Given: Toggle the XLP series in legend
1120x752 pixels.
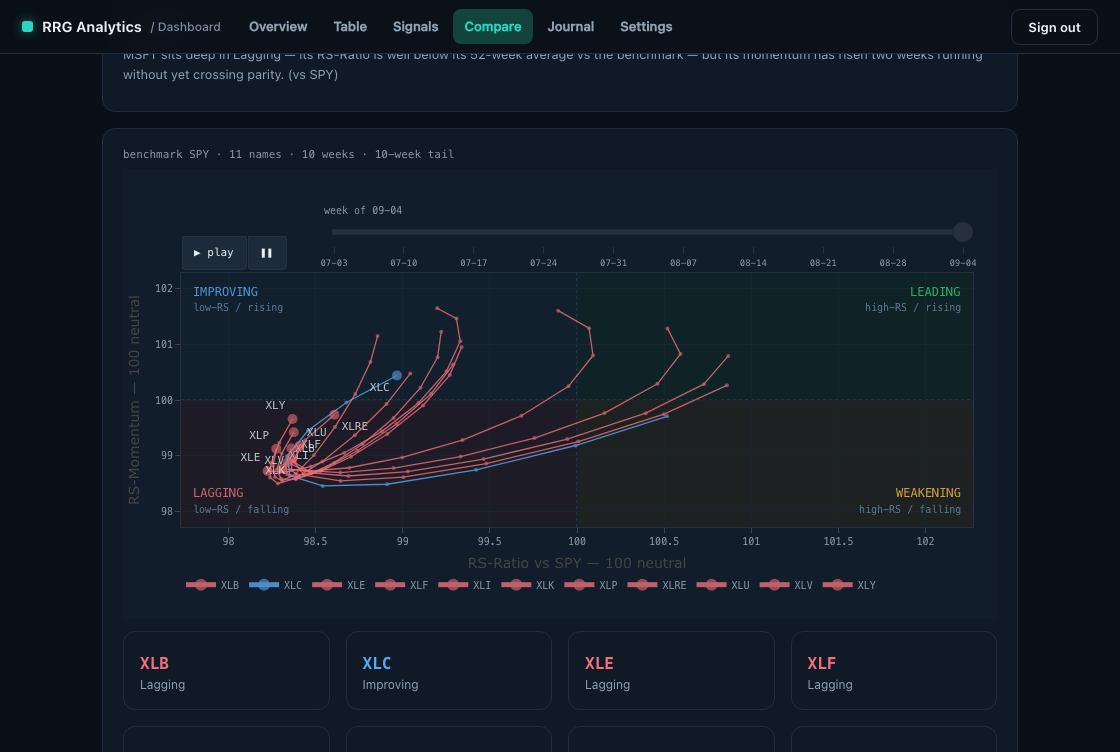Looking at the screenshot, I should [x=591, y=585].
